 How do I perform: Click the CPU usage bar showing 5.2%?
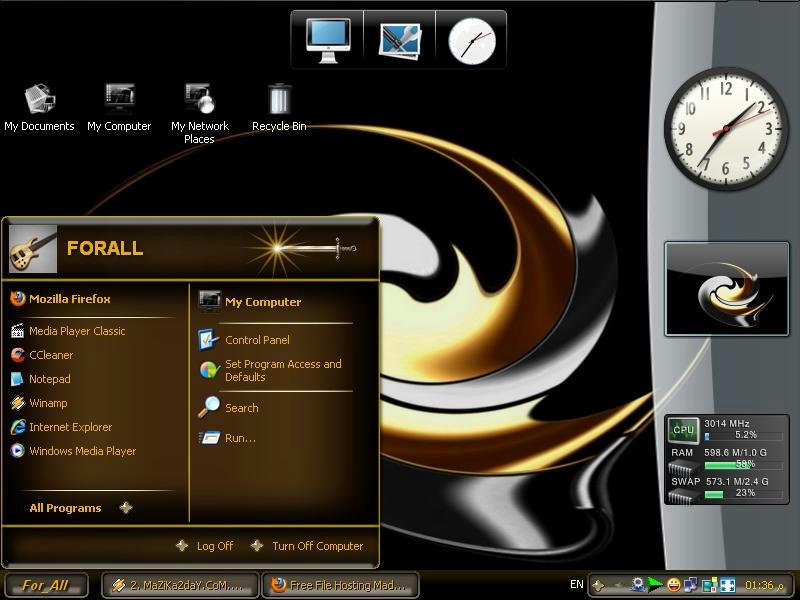click(743, 436)
